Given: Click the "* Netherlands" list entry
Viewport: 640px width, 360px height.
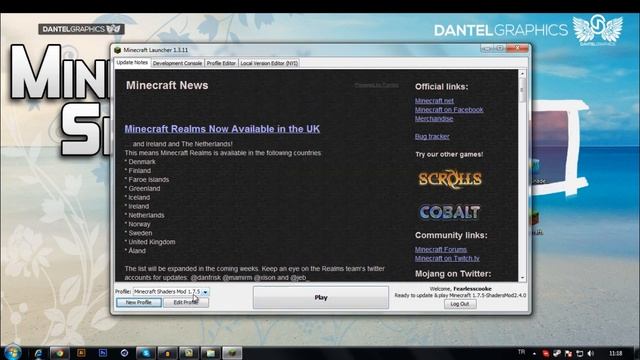Looking at the screenshot, I should (x=144, y=215).
